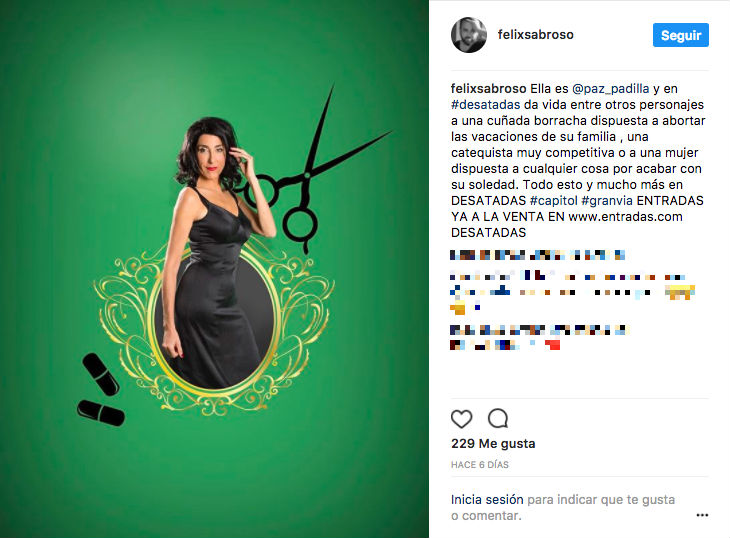
Task: Click the Inicia sesión login link
Action: 487,499
